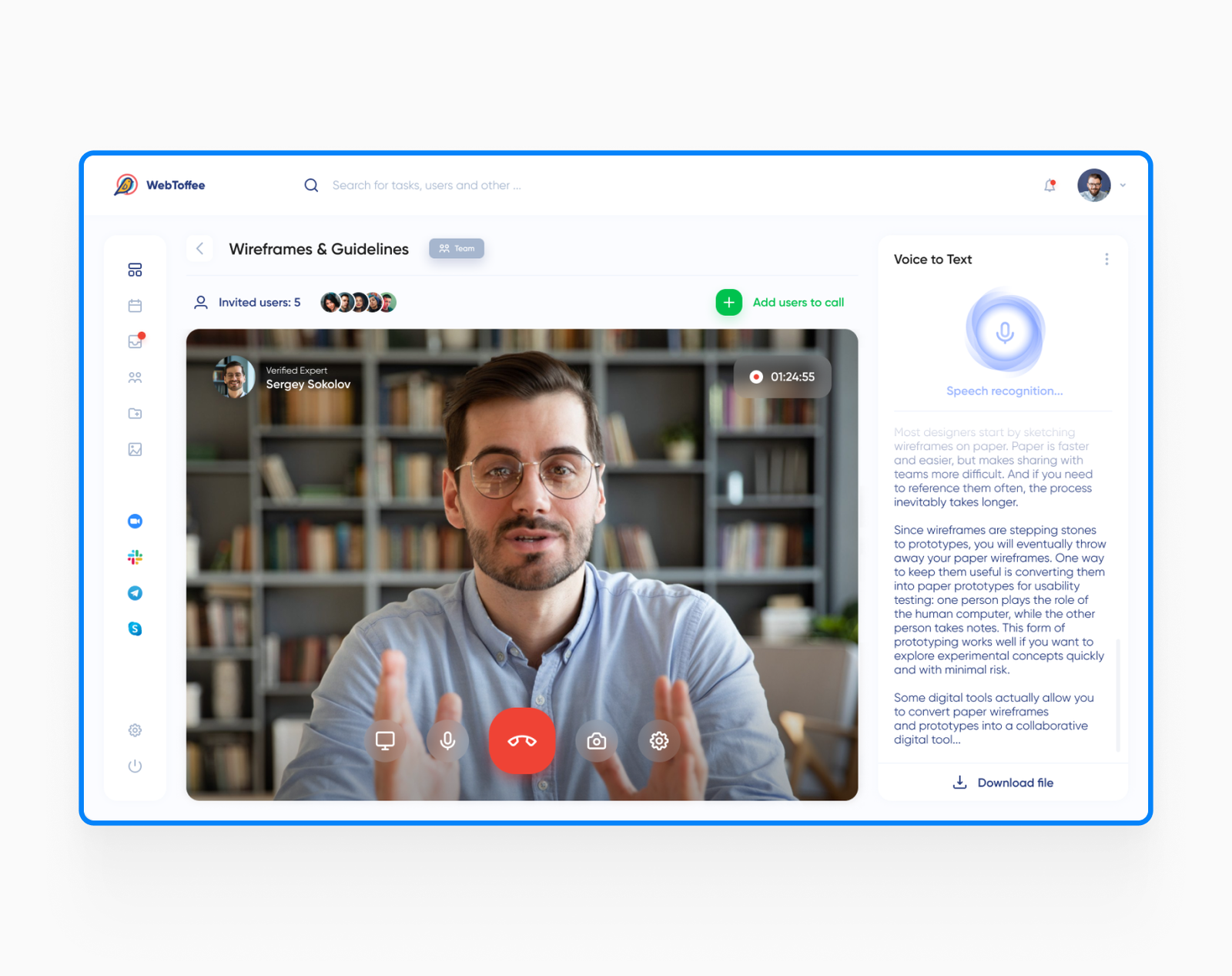
Task: Open Telegram from the sidebar
Action: pyautogui.click(x=135, y=593)
